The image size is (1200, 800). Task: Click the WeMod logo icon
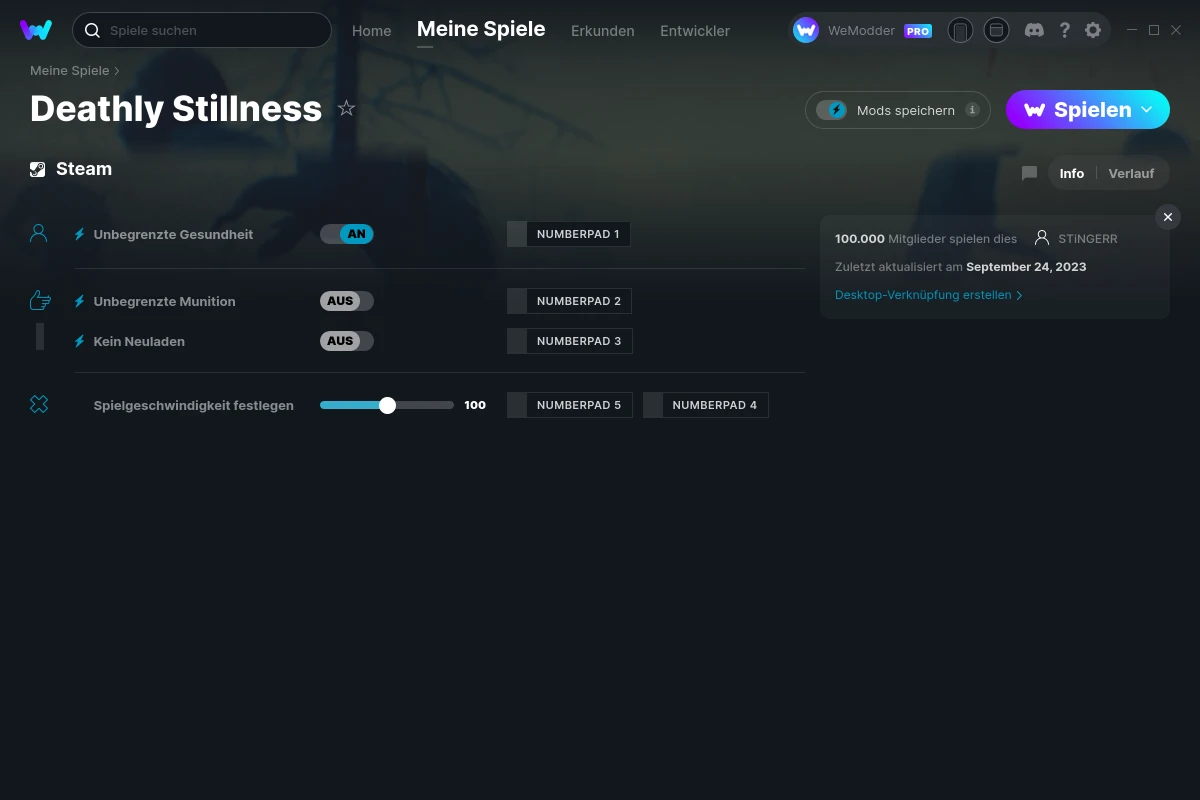pyautogui.click(x=36, y=30)
